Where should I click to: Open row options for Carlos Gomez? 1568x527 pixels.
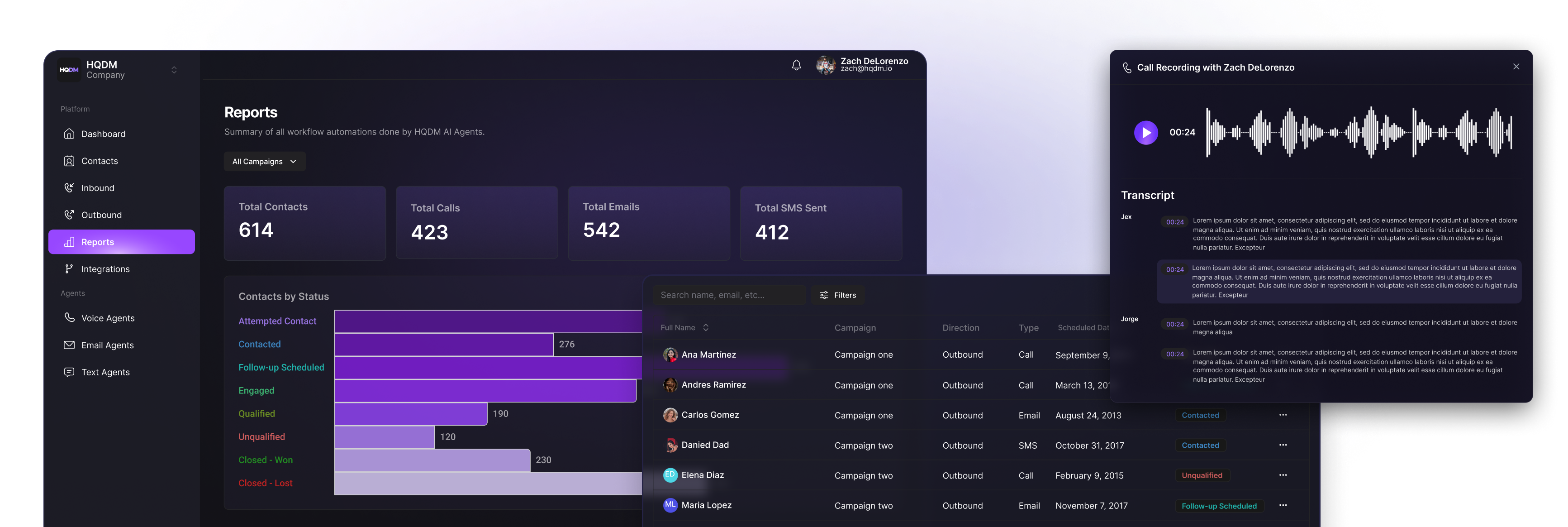pos(1283,415)
